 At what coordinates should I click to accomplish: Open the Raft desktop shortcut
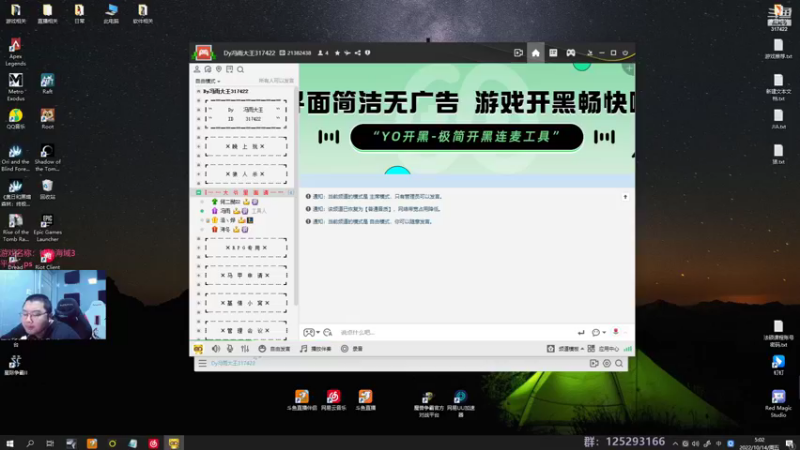click(47, 83)
